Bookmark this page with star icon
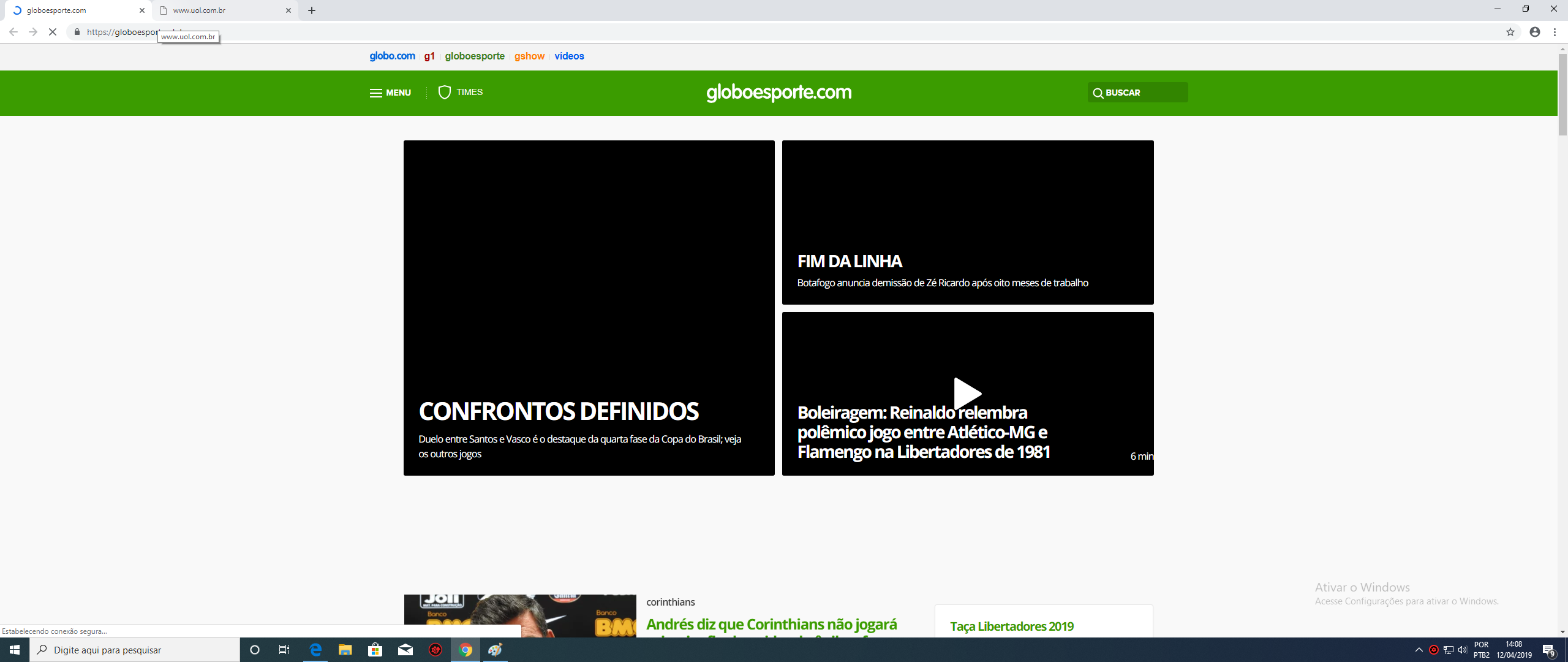Viewport: 1568px width, 662px height. point(1510,32)
